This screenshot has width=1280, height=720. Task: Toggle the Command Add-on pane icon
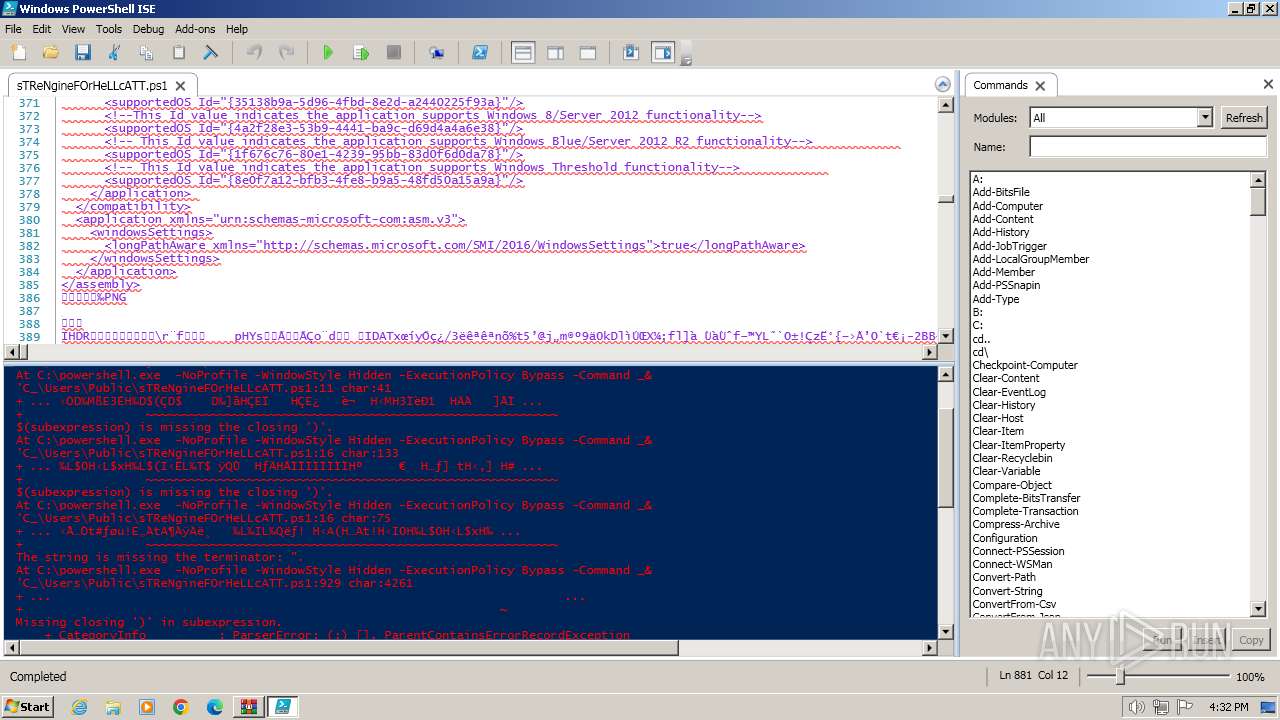pyautogui.click(x=663, y=53)
